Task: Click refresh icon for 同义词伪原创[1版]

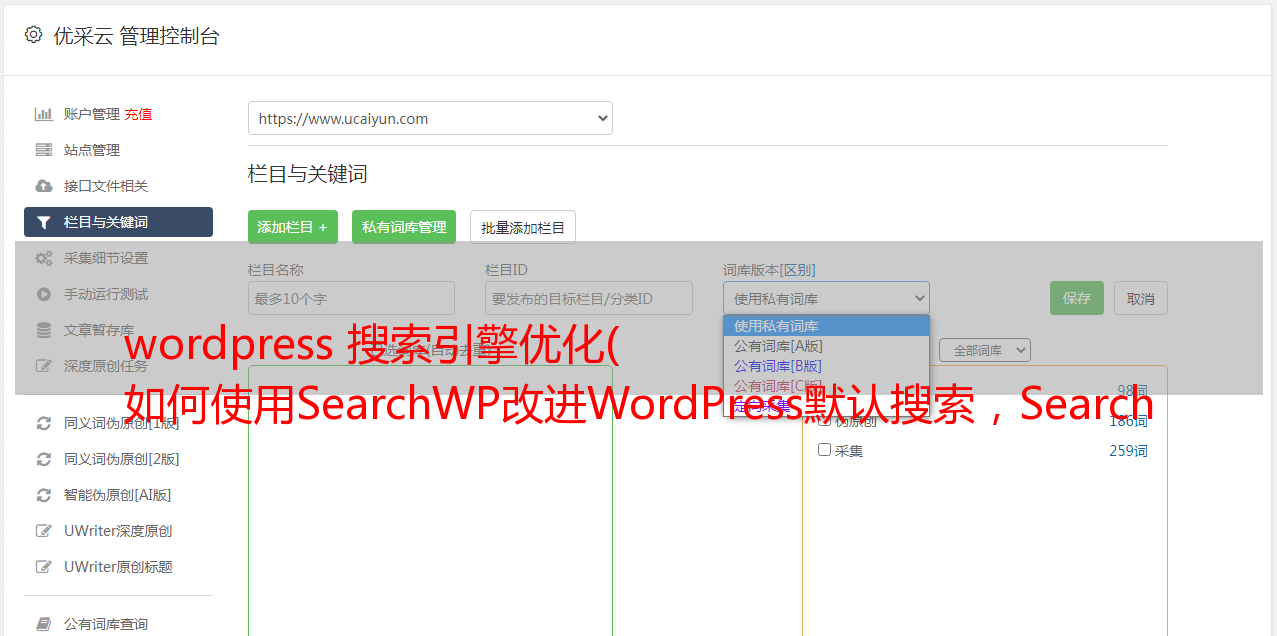Action: pyautogui.click(x=44, y=423)
